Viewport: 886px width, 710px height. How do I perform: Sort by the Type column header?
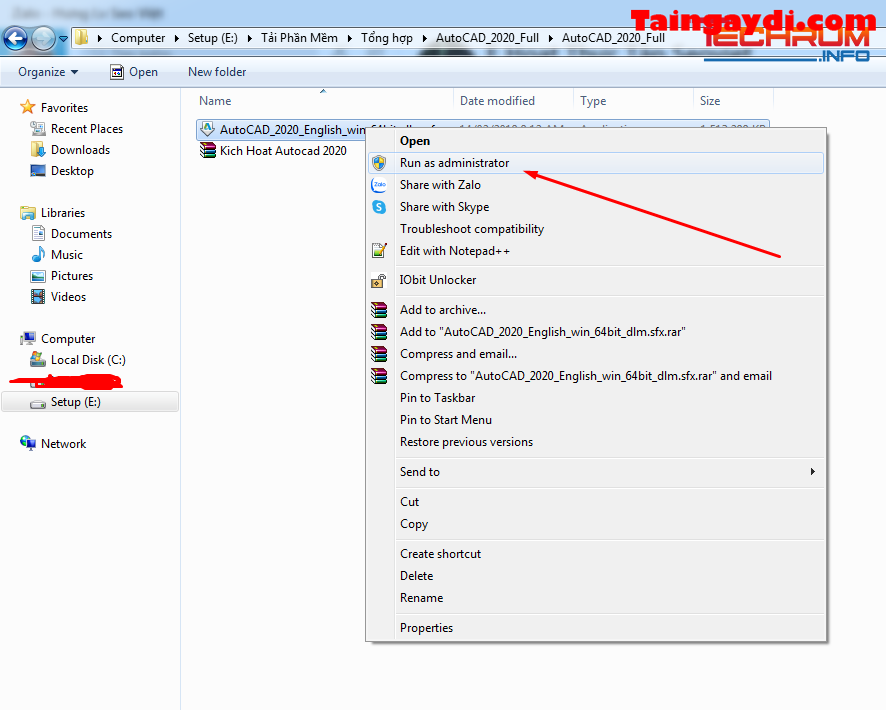pos(593,101)
